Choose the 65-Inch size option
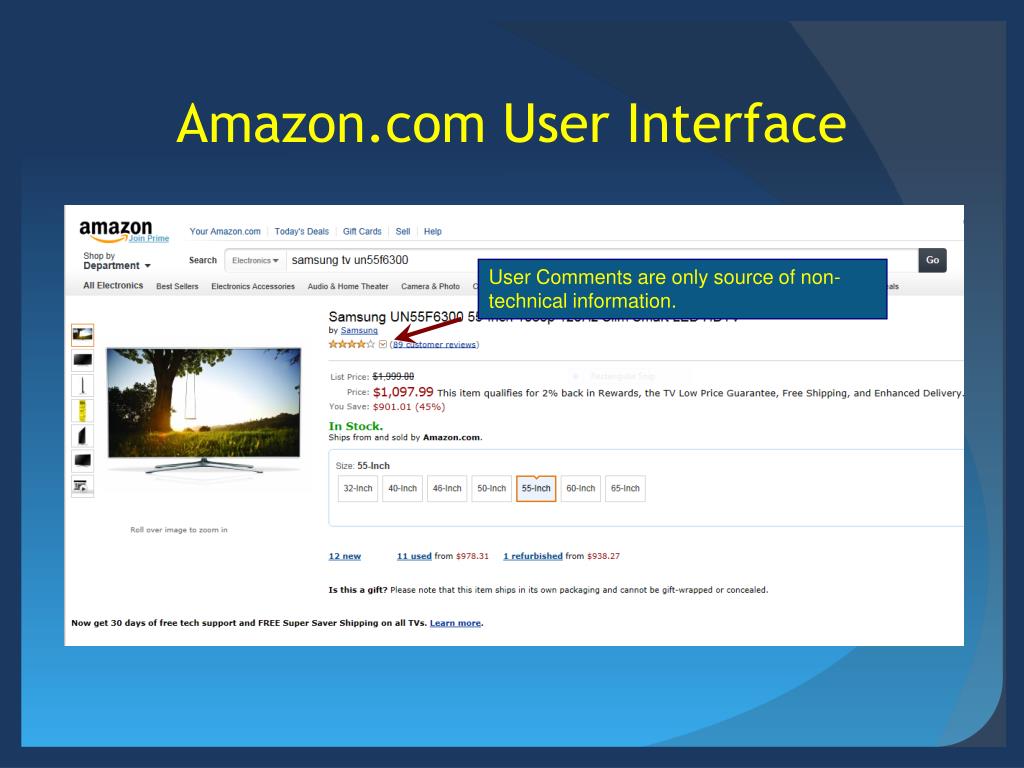Image resolution: width=1024 pixels, height=768 pixels. click(x=625, y=488)
